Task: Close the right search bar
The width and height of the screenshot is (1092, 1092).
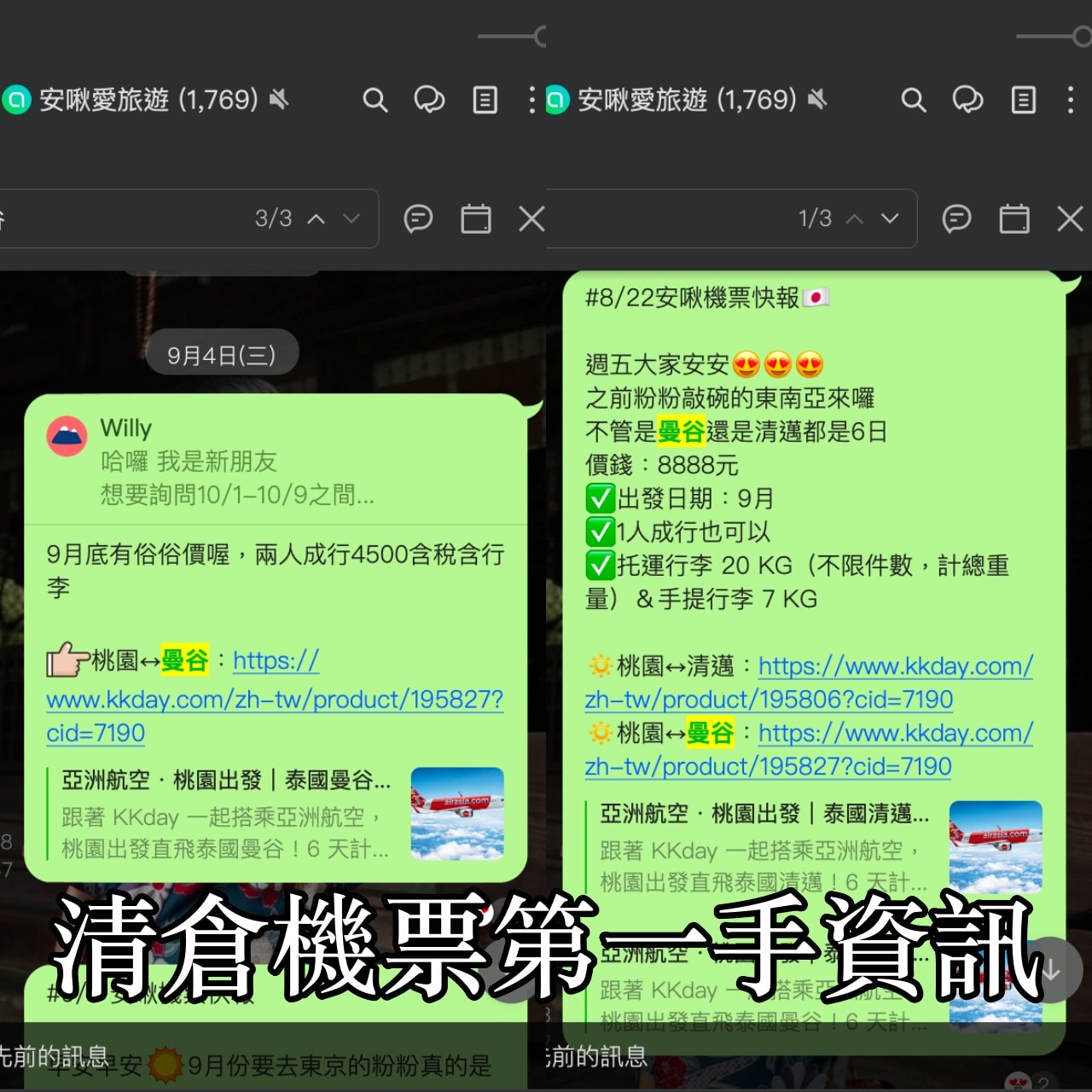Action: (1070, 219)
